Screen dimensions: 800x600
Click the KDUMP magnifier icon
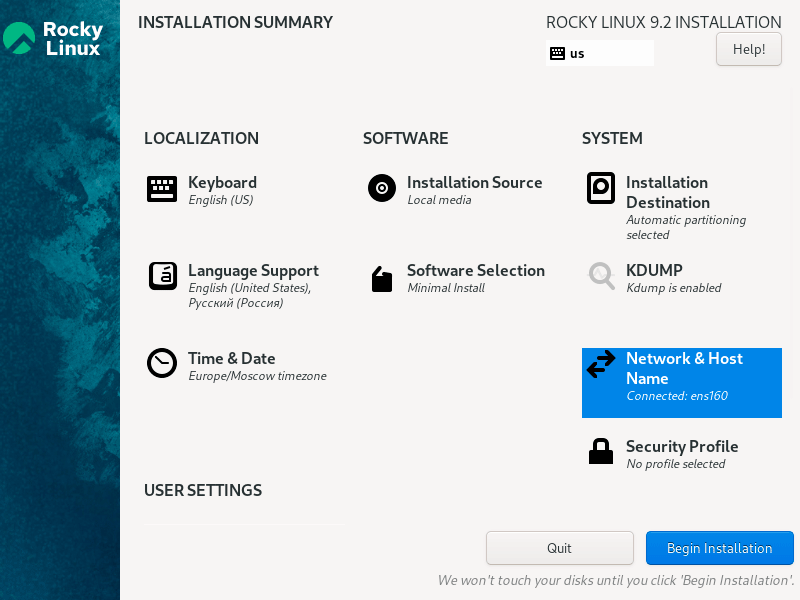point(601,276)
